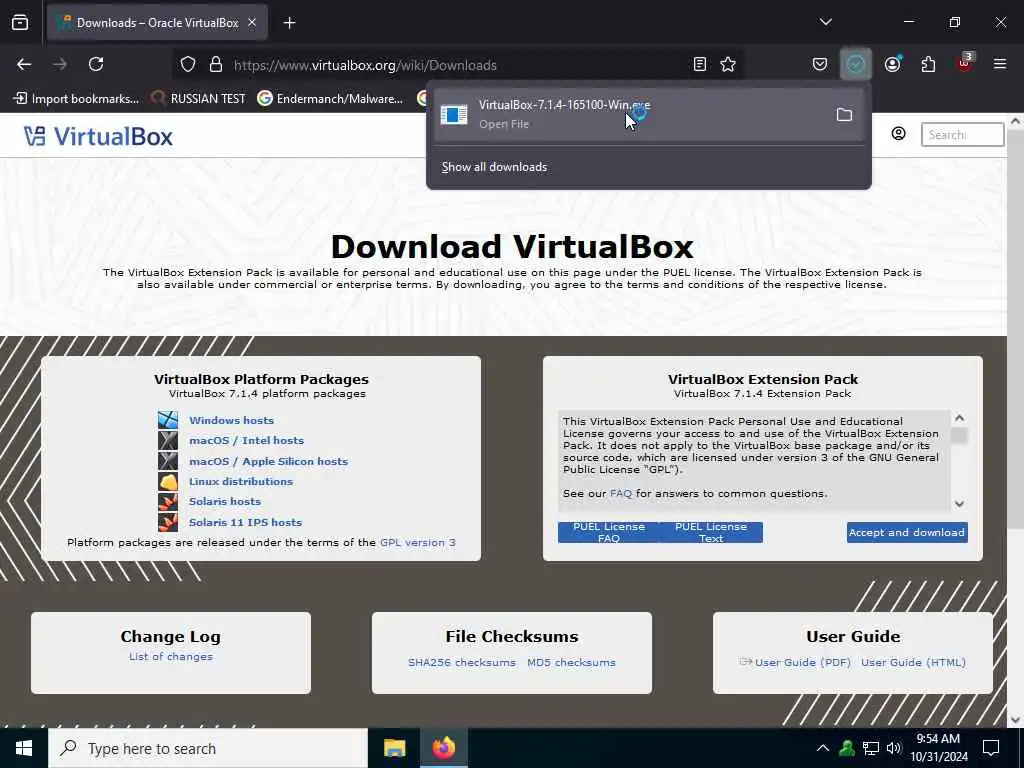Click the Linux distributions icon

click(168, 482)
